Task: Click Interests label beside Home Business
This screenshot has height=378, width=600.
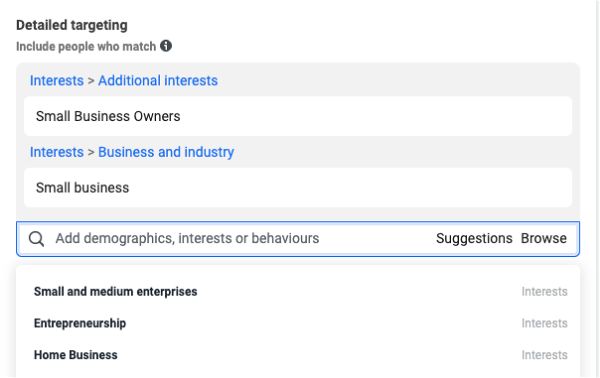Action: point(544,355)
